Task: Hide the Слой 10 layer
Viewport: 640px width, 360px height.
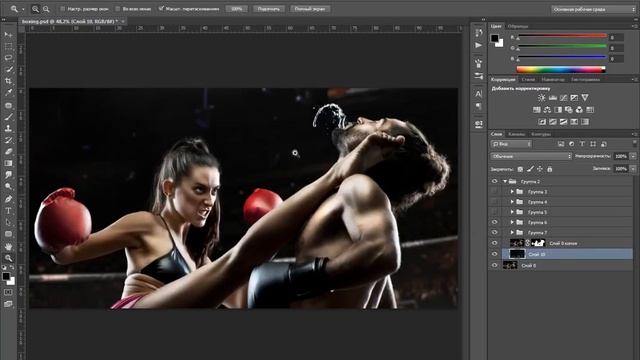Action: 494,254
